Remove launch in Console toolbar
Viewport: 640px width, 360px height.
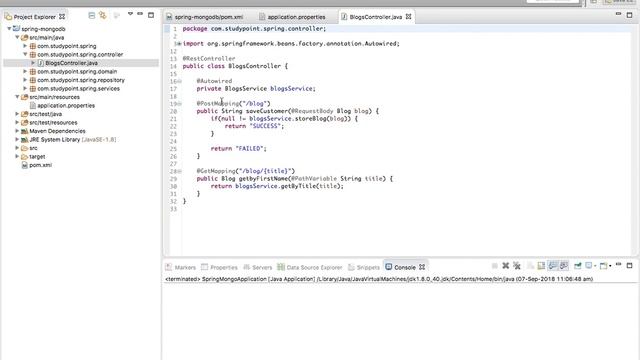click(x=506, y=266)
